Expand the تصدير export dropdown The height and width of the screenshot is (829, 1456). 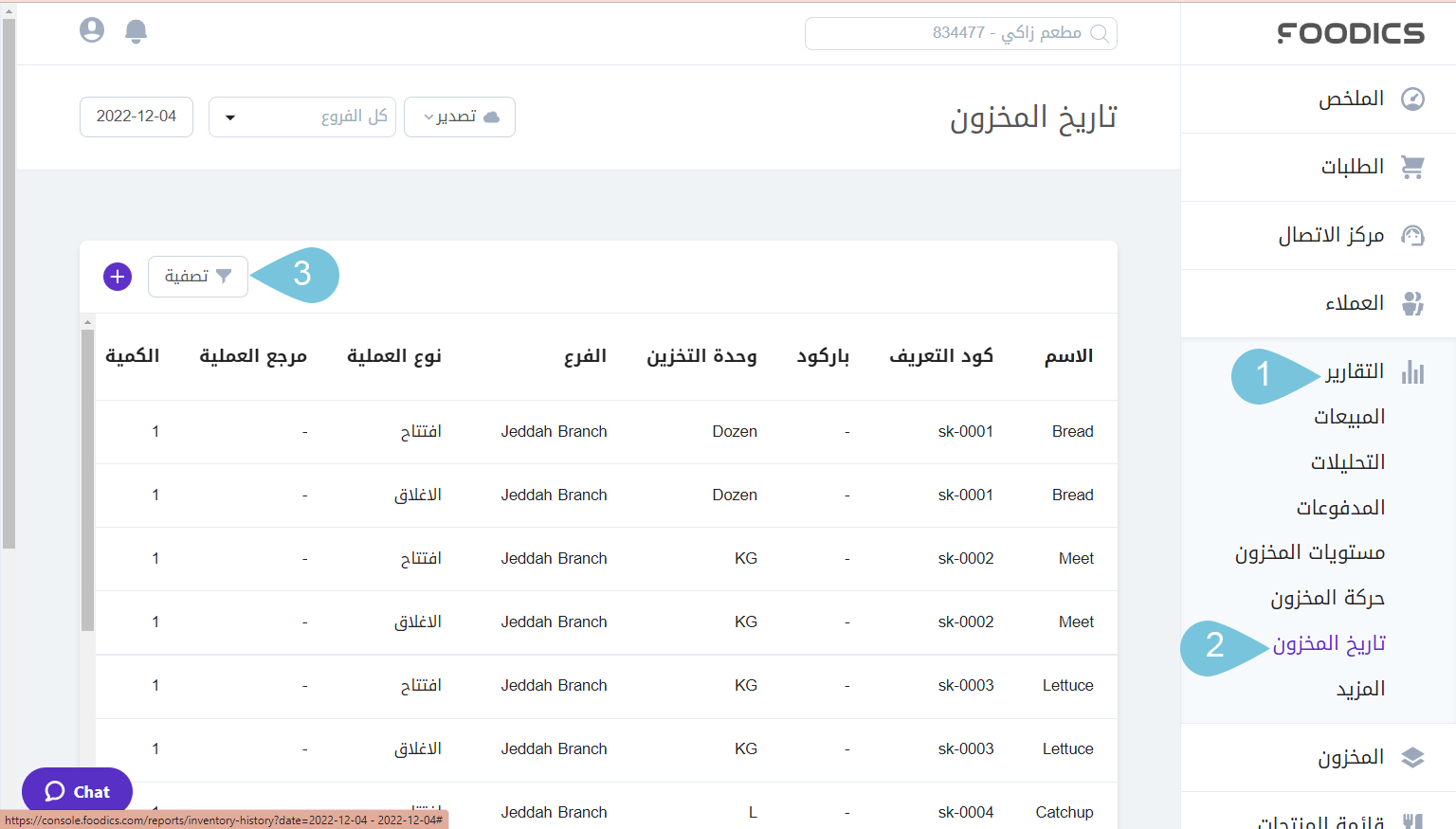tap(460, 116)
